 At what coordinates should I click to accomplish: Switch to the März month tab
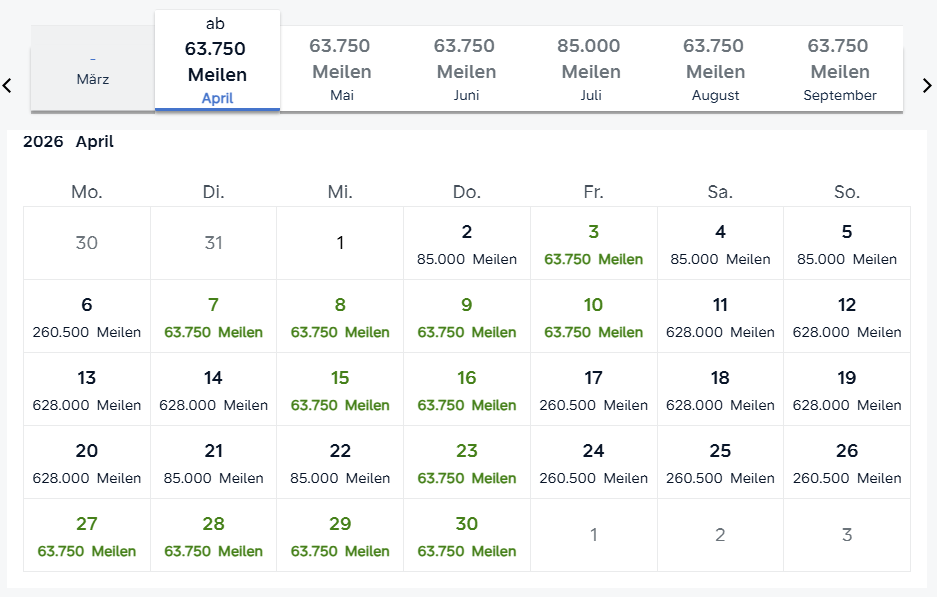coord(93,69)
